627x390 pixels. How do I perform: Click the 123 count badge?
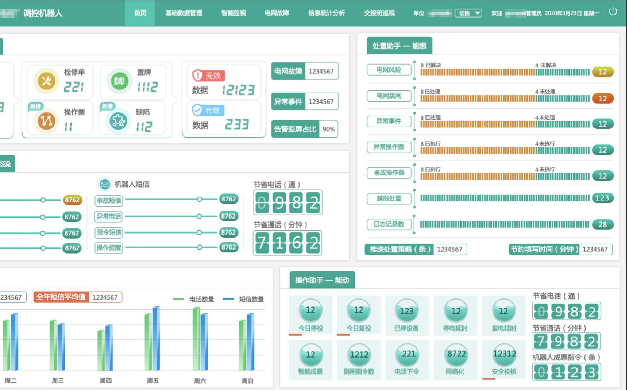tap(603, 198)
